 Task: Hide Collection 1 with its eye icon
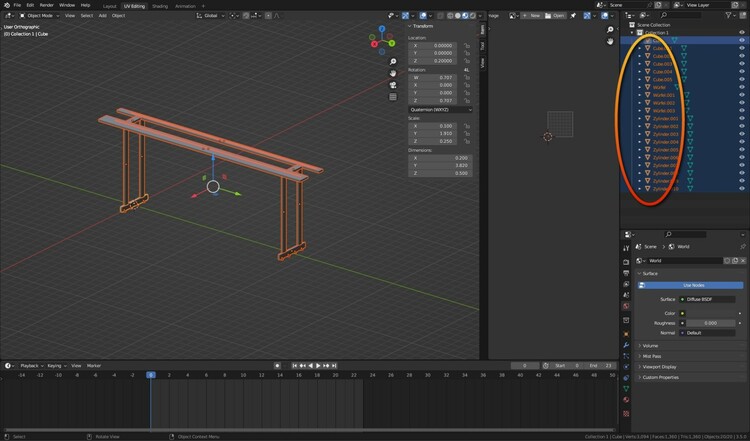click(741, 32)
